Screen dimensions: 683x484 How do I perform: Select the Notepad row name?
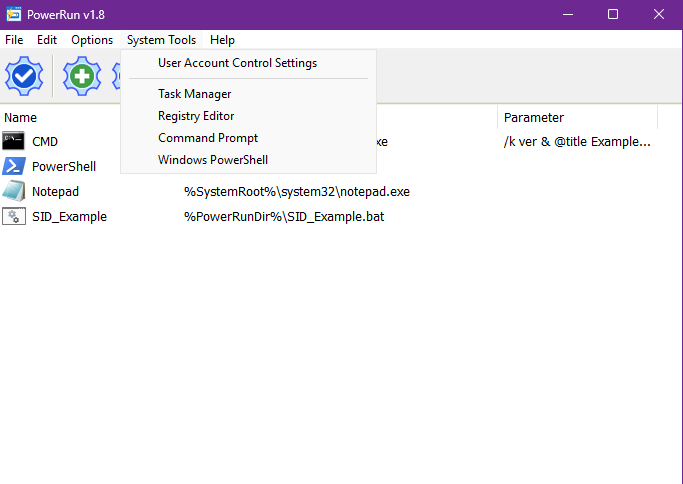(55, 192)
